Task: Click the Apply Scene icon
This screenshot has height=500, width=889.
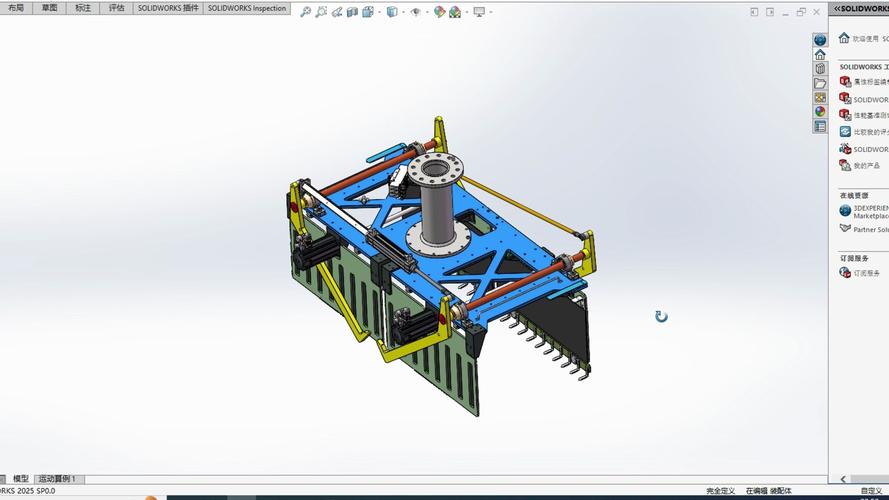Action: point(455,11)
